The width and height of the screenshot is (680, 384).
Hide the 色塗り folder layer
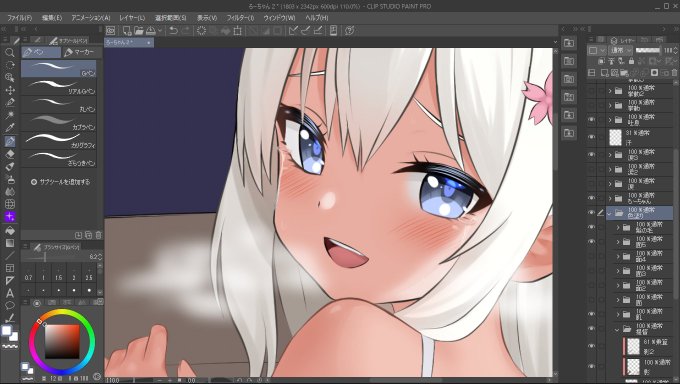pos(592,213)
